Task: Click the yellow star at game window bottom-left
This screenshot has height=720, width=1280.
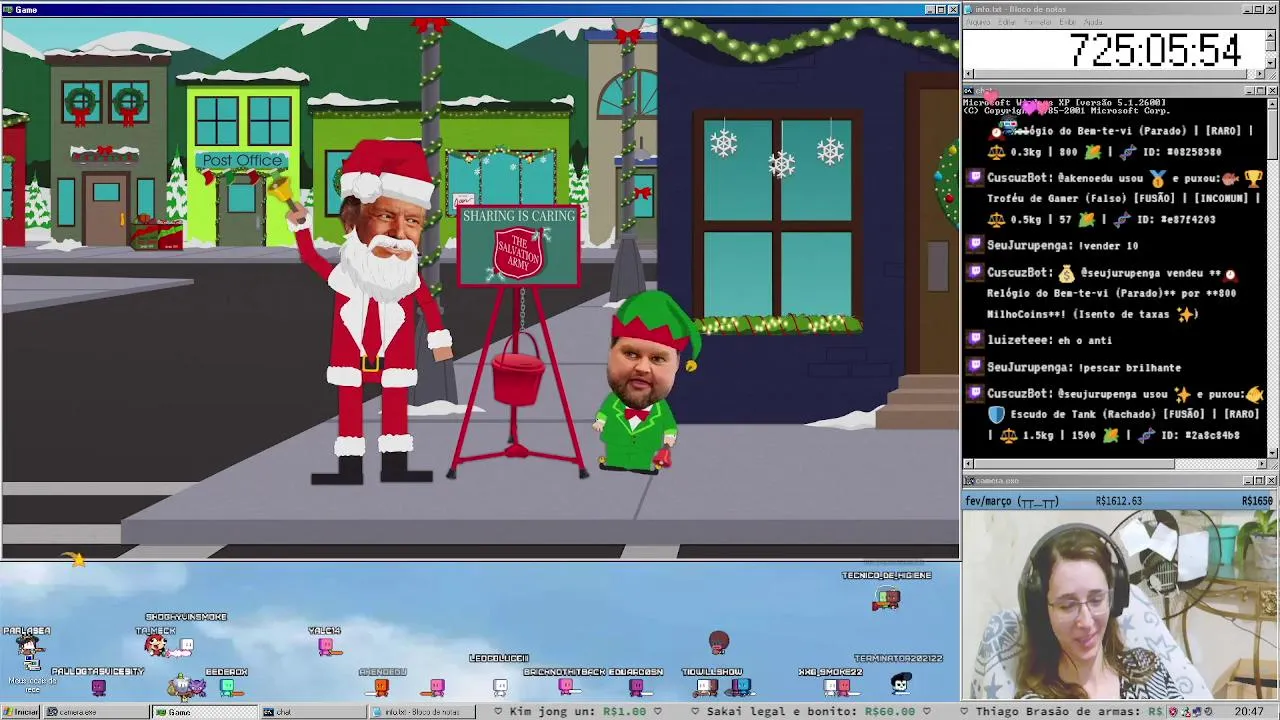Action: (76, 559)
